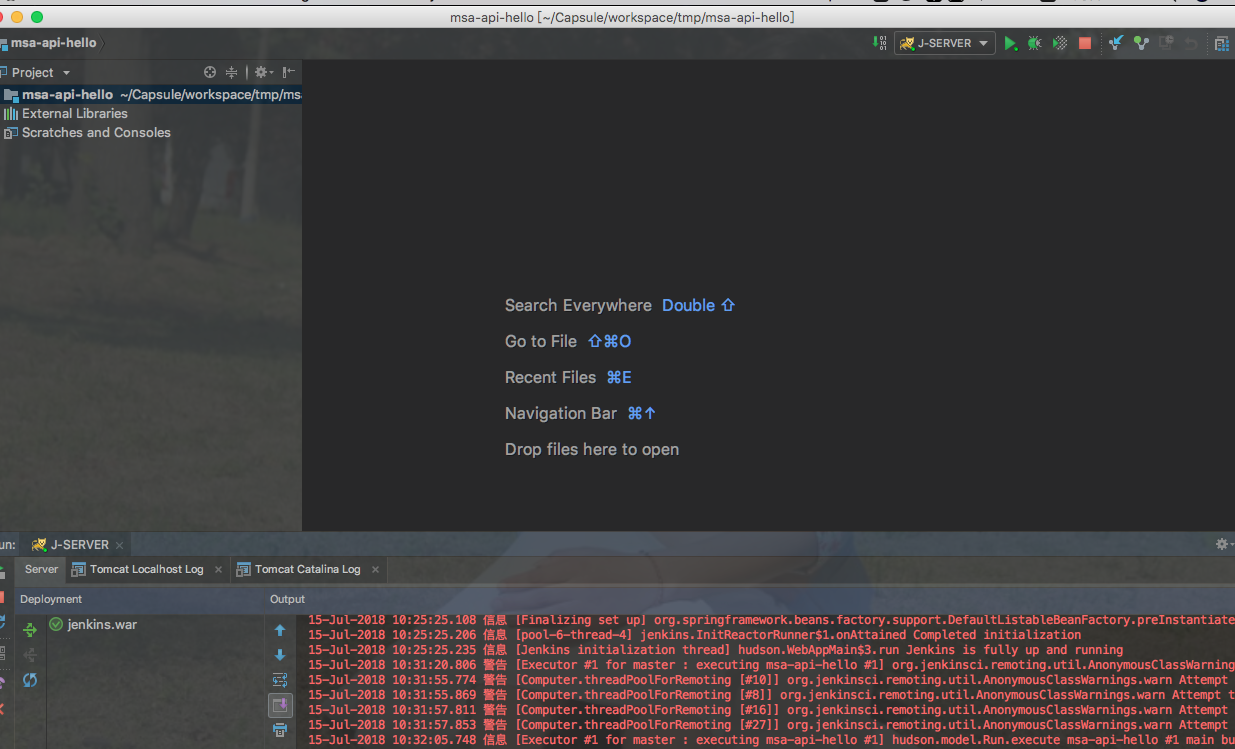1235x749 pixels.
Task: Open the project structure icon in the toolbar
Action: [x=1221, y=43]
